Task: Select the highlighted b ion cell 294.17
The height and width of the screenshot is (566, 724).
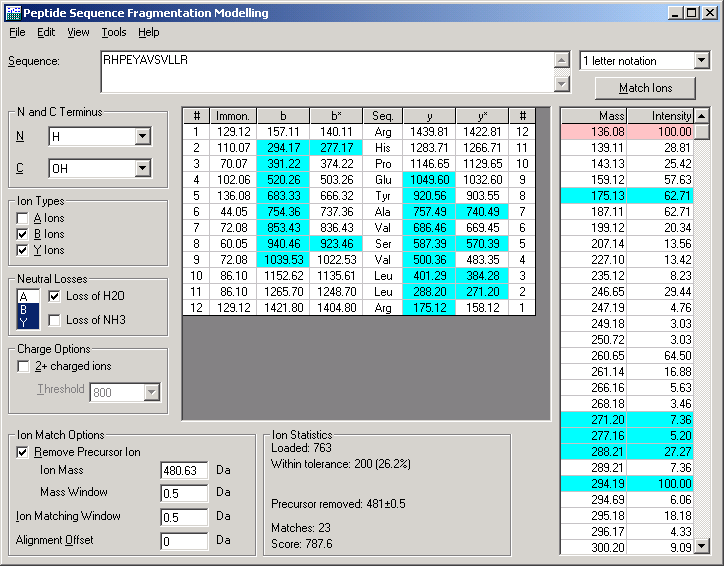Action: [x=284, y=148]
